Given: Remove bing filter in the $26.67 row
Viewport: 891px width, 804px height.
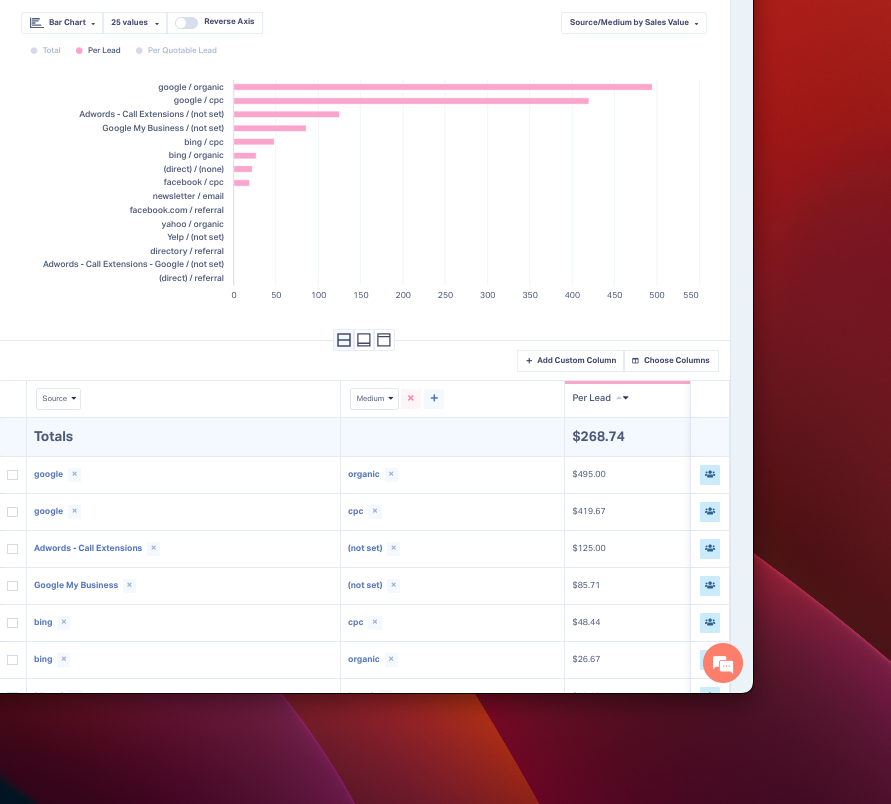Looking at the screenshot, I should (x=64, y=659).
